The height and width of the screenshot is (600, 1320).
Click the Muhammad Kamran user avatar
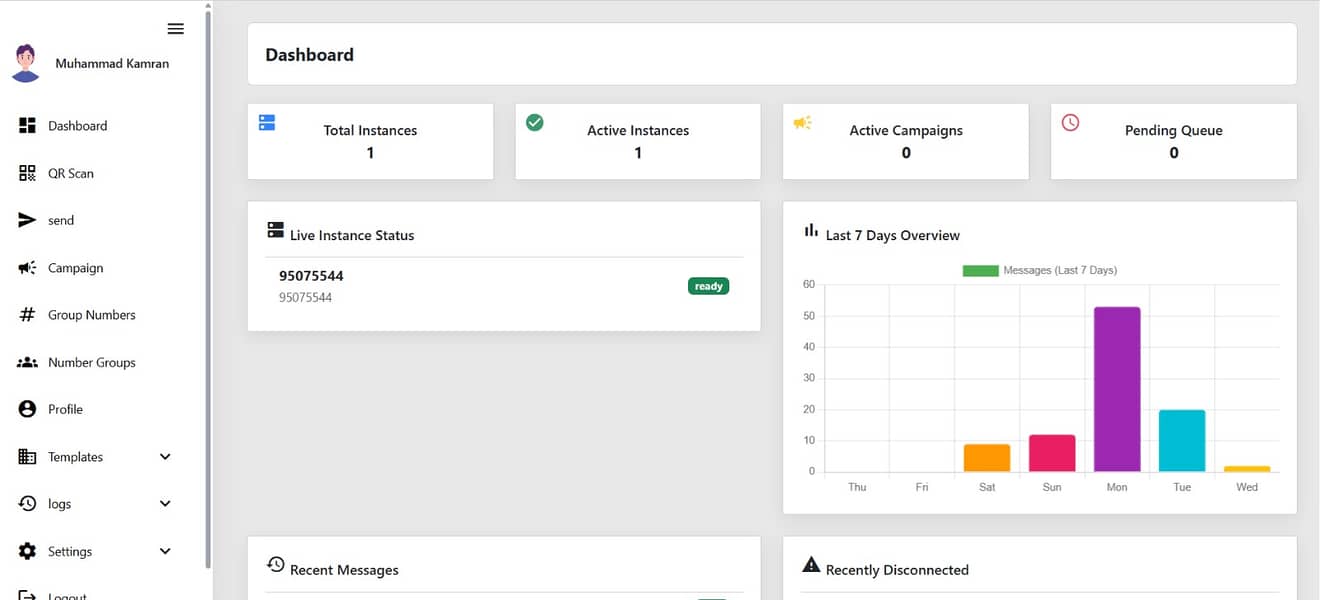[x=26, y=63]
